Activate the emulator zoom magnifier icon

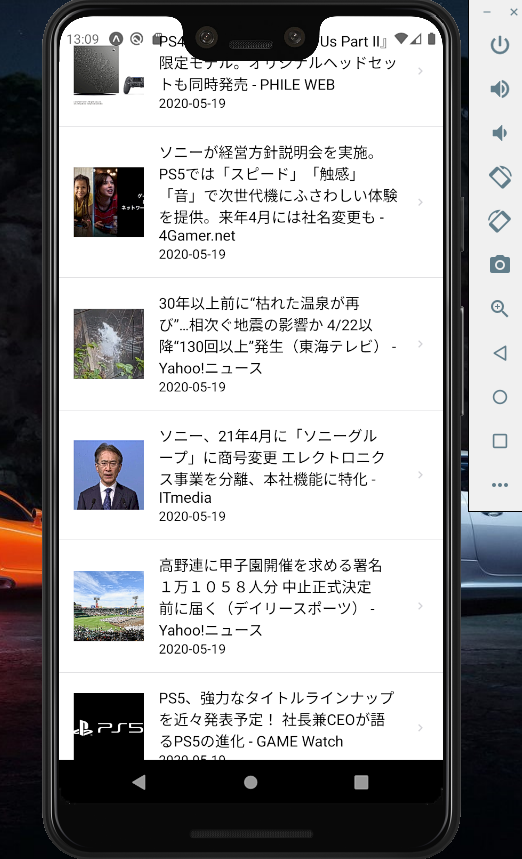click(500, 308)
